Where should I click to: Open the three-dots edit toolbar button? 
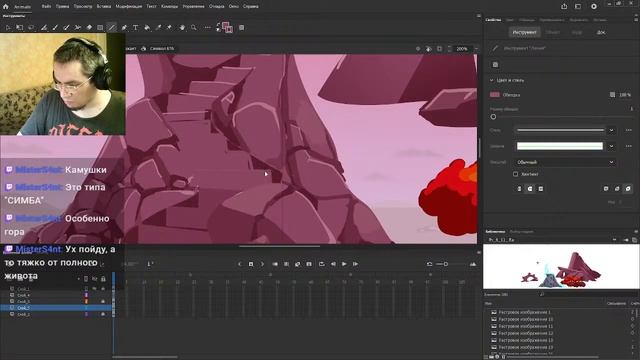click(x=207, y=28)
